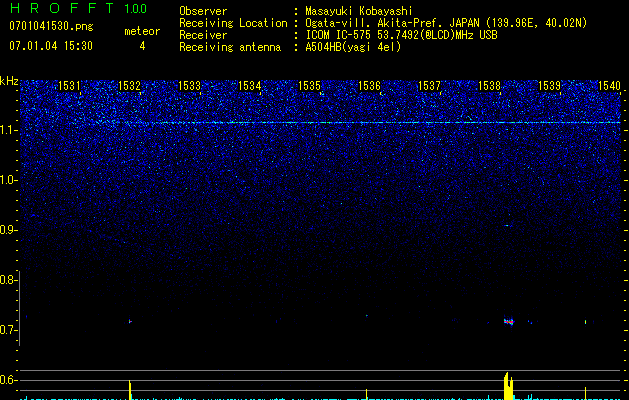Click the Receiving antenna label

click(230, 47)
